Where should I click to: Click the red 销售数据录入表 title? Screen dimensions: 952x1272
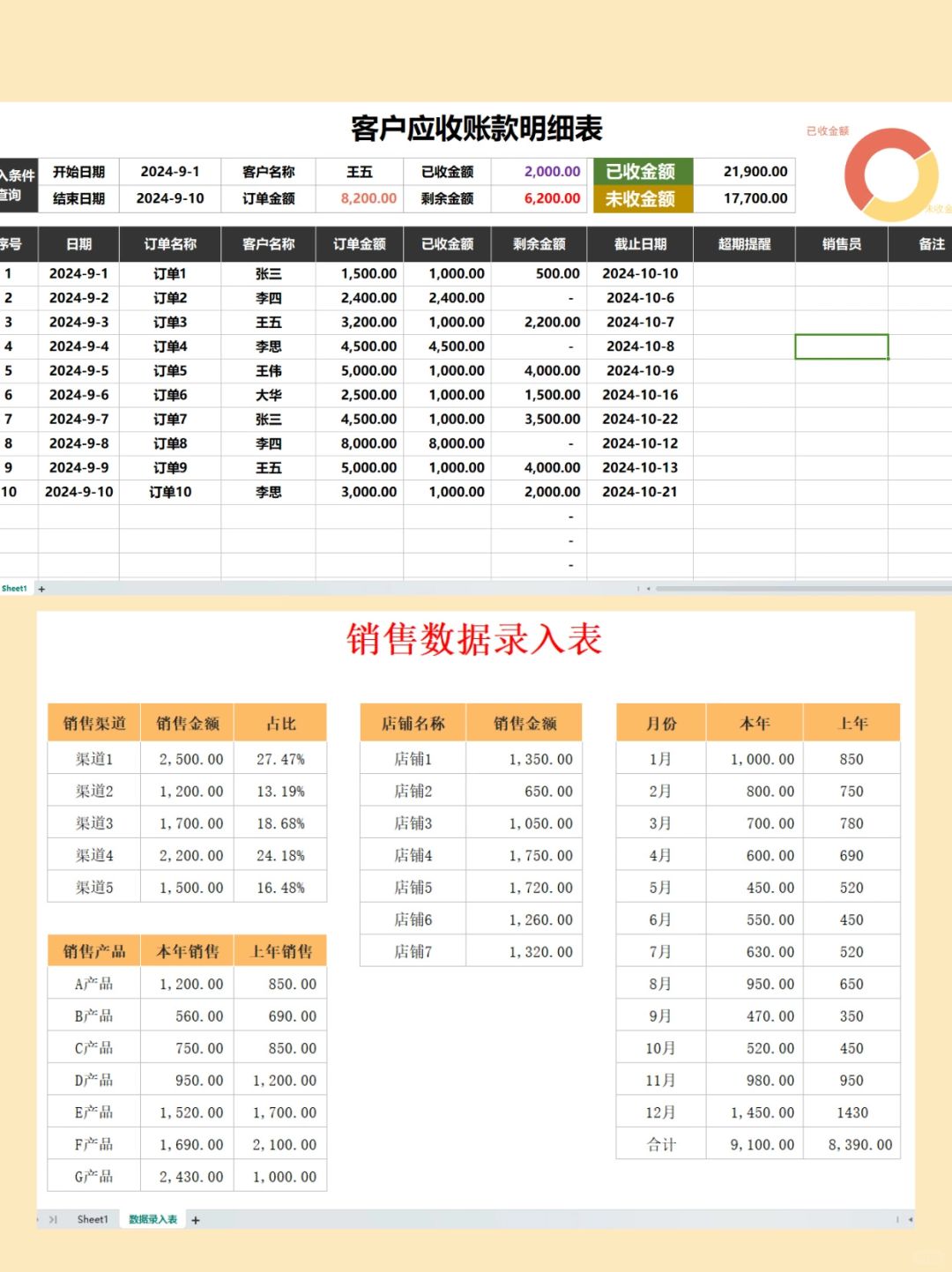474,639
